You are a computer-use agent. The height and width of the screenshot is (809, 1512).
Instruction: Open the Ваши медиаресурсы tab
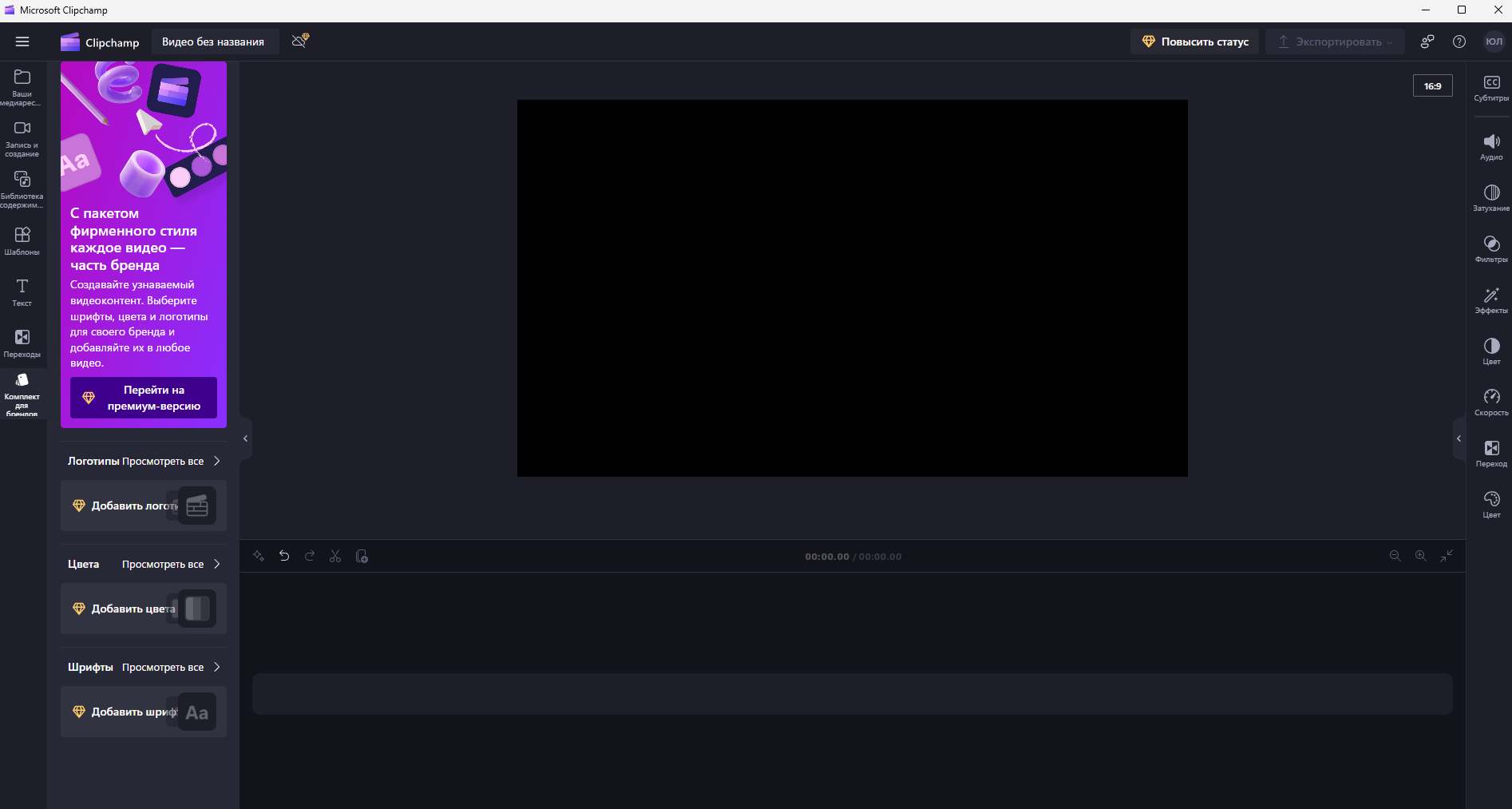(x=22, y=87)
